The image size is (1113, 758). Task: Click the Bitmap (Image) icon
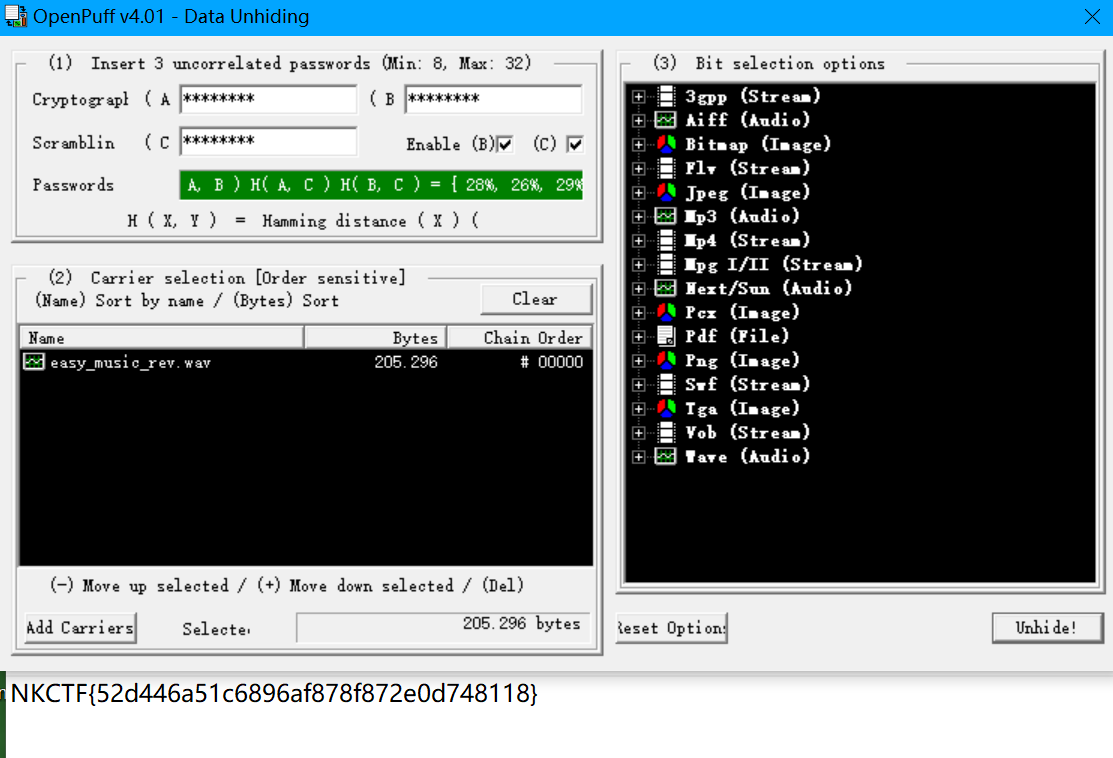(x=666, y=144)
